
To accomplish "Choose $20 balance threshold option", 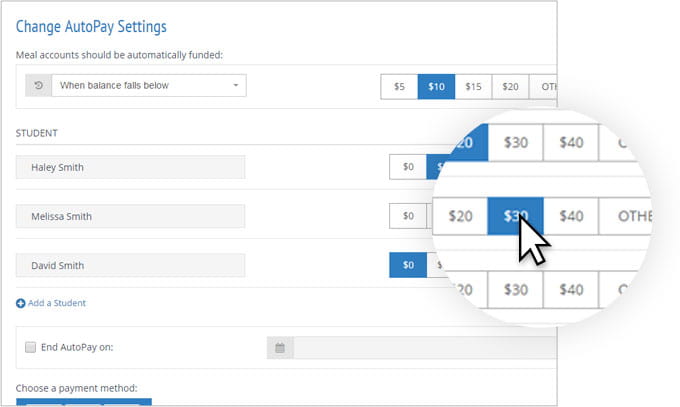I will tap(510, 87).
